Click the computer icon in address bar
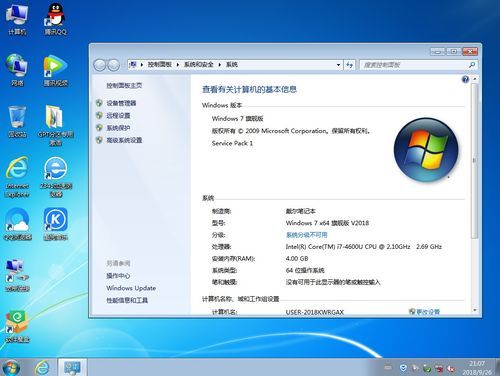This screenshot has height=376, width=500. 133,64
